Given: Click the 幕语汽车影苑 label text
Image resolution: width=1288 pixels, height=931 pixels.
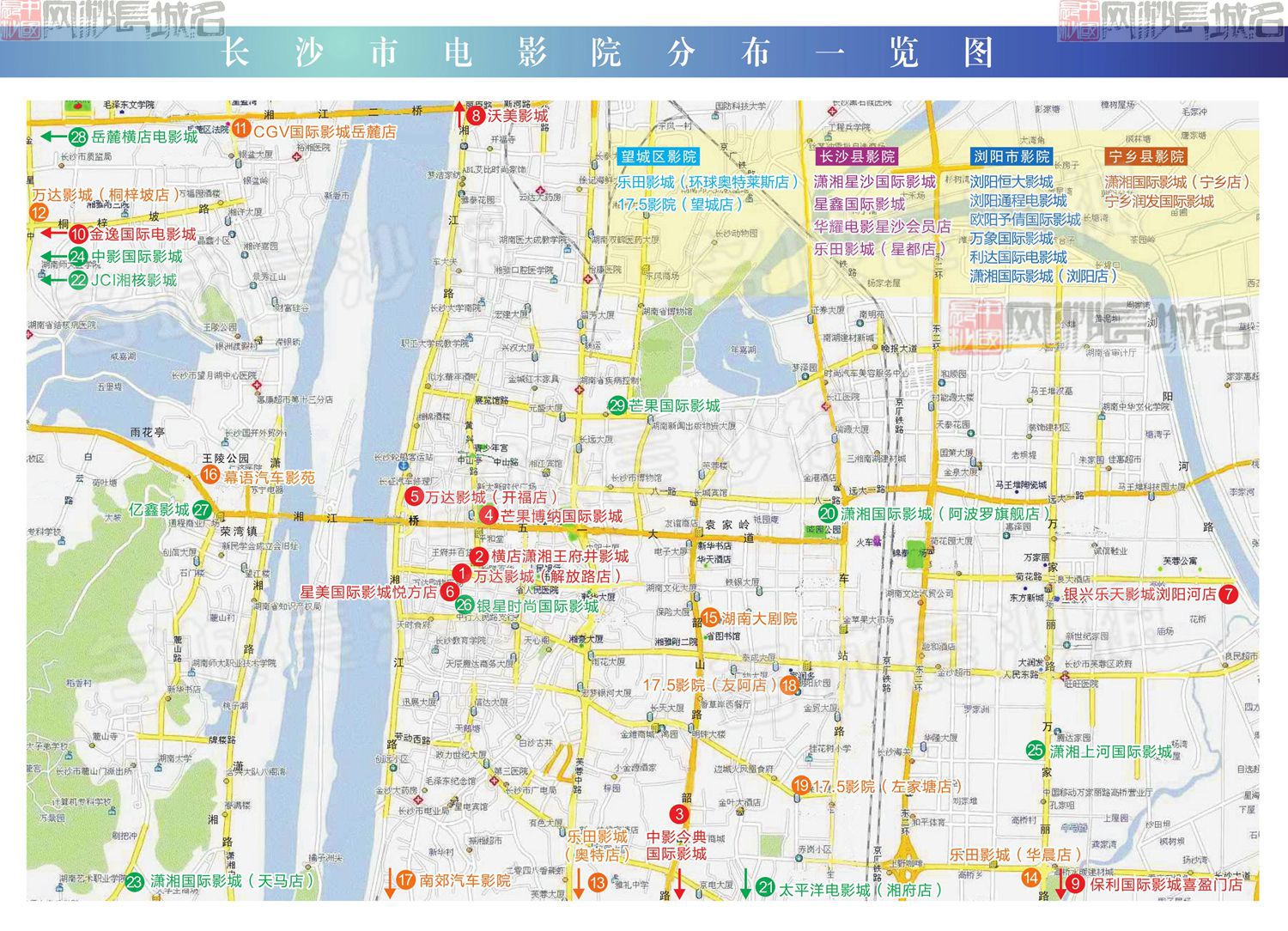Looking at the screenshot, I should [269, 478].
